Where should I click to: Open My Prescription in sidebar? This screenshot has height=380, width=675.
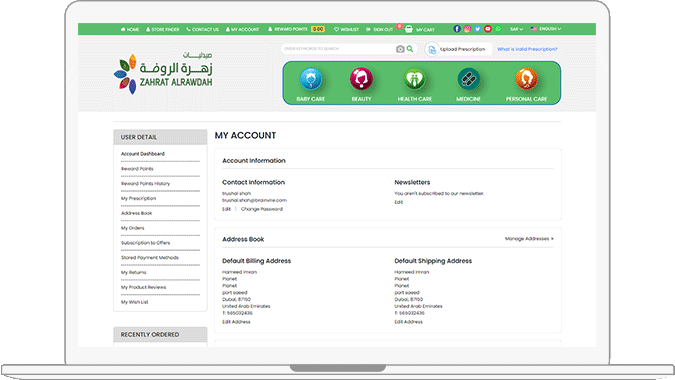tap(138, 198)
